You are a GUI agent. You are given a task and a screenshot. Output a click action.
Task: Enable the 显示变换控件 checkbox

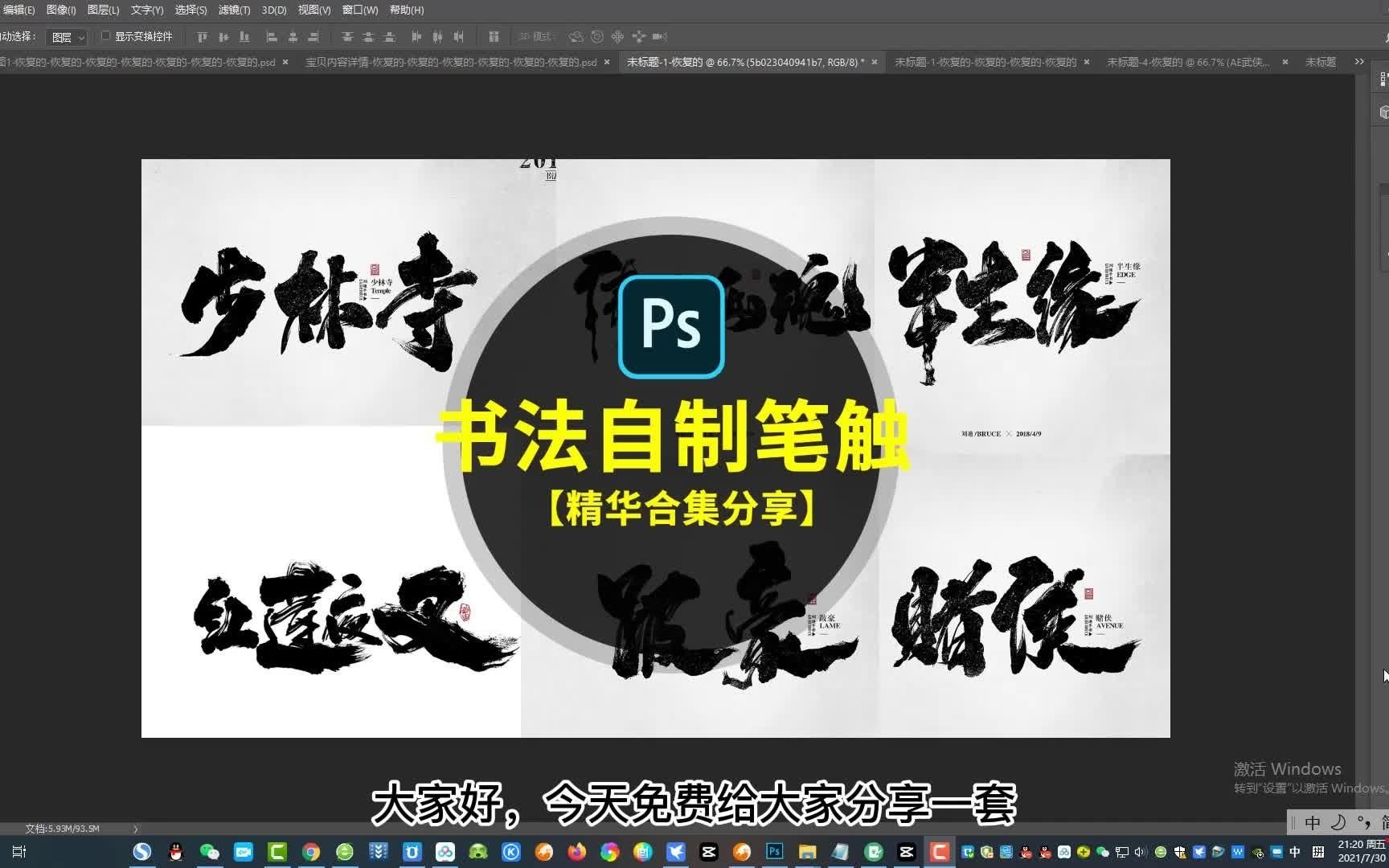pos(105,36)
